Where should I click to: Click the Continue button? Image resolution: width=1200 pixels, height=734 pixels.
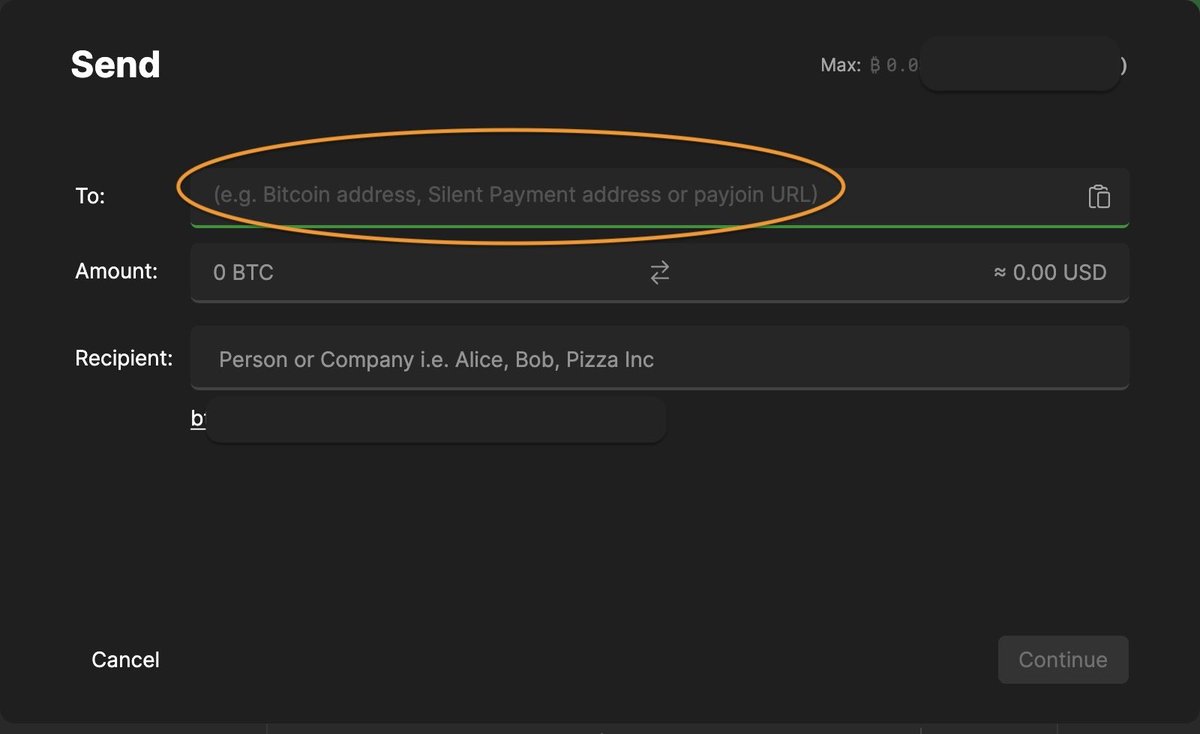point(1063,660)
